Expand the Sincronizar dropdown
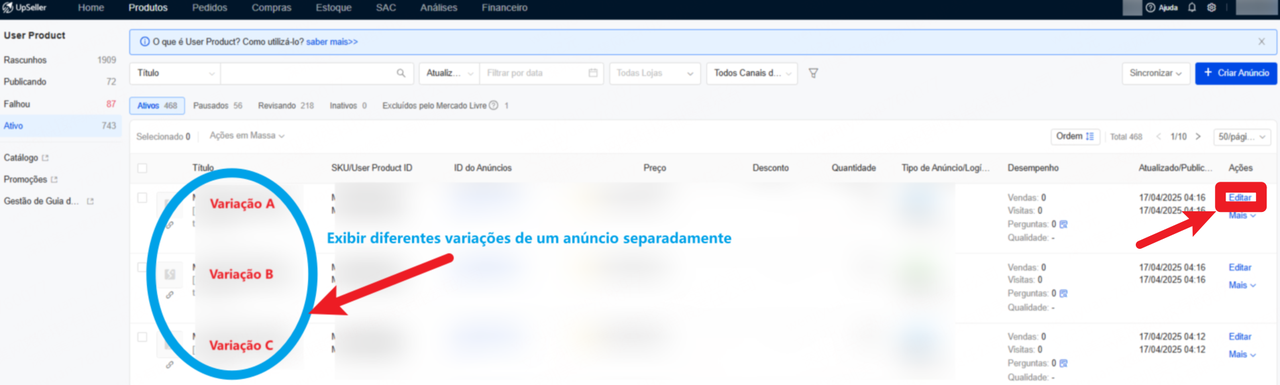Screen dimensions: 1280x385 pos(1156,73)
